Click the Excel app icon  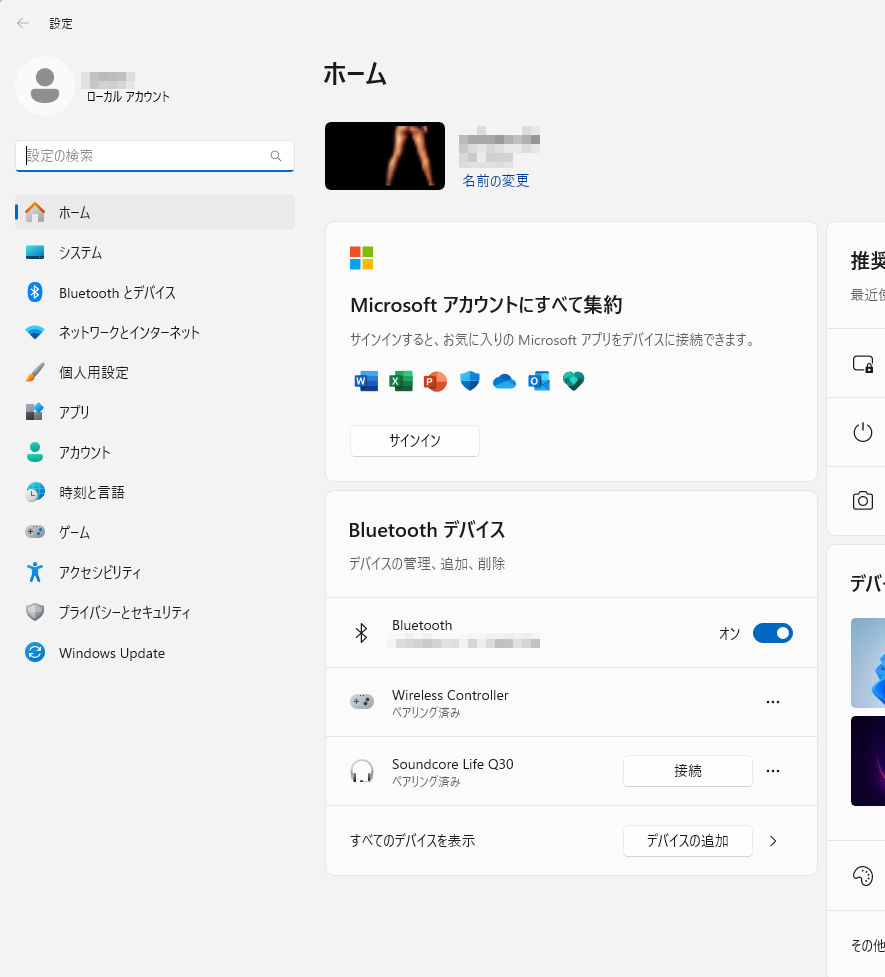coord(401,381)
